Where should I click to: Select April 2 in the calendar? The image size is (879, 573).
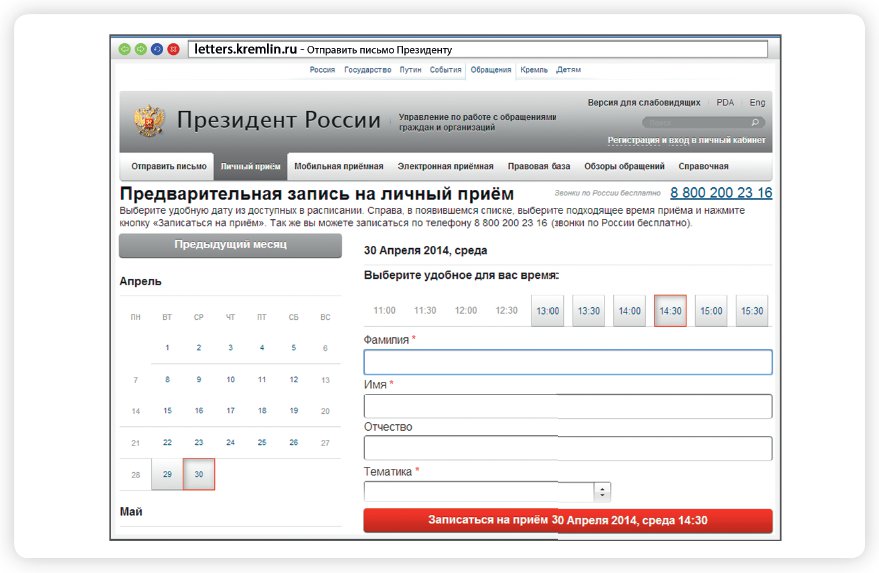(198, 348)
